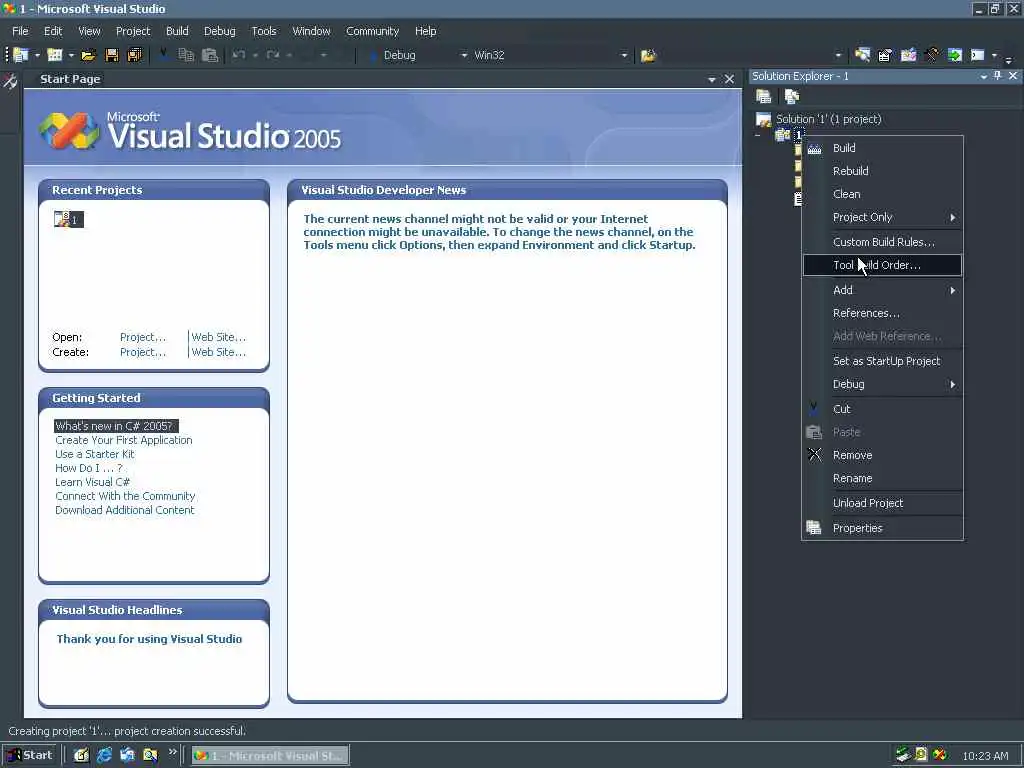1024x768 pixels.
Task: Click the Remove X icon in context menu
Action: (814, 455)
